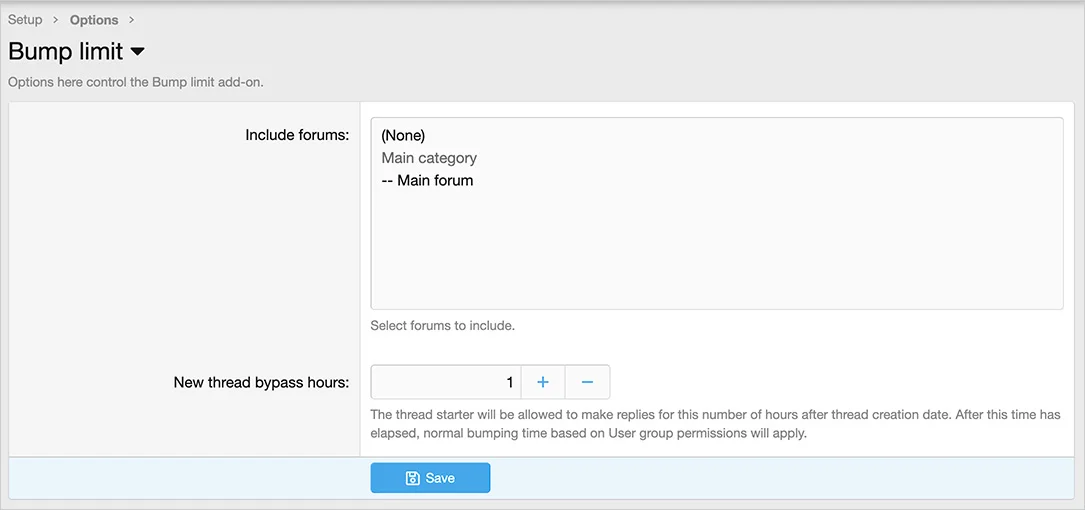The height and width of the screenshot is (510, 1085).
Task: Open the Bump limit title dropdown arrow
Action: (138, 52)
